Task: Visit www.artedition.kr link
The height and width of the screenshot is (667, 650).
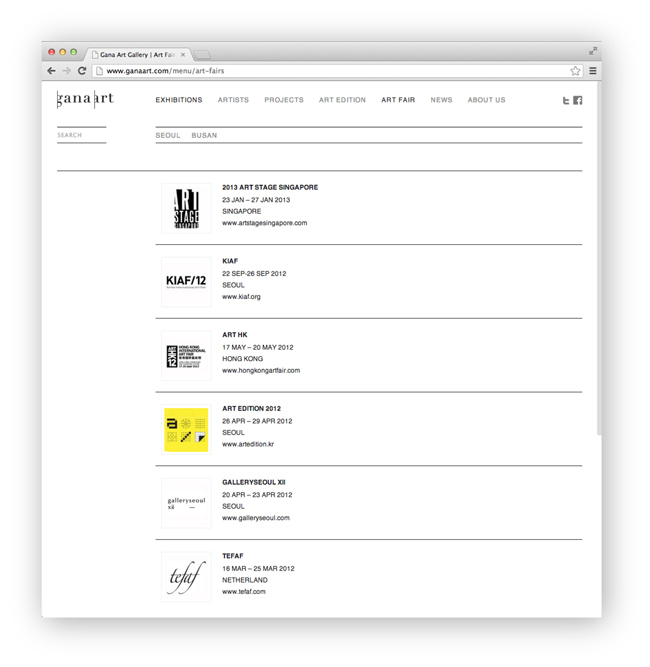Action: 248,444
